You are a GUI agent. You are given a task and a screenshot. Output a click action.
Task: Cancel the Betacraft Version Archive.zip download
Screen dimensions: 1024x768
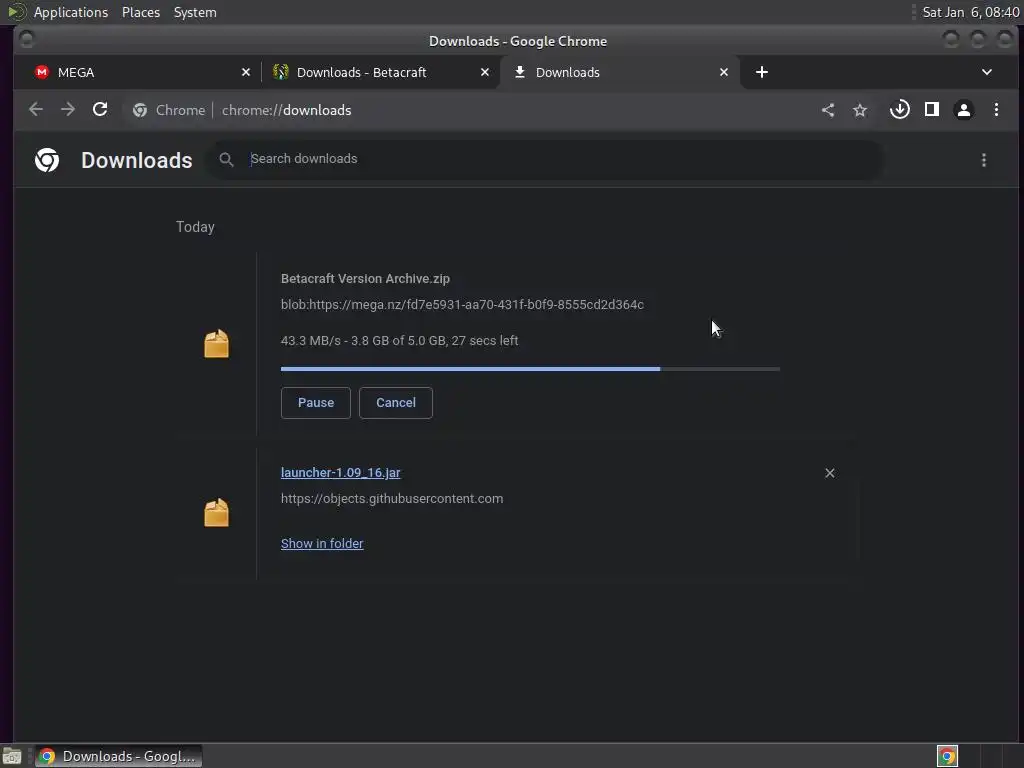[x=396, y=403]
